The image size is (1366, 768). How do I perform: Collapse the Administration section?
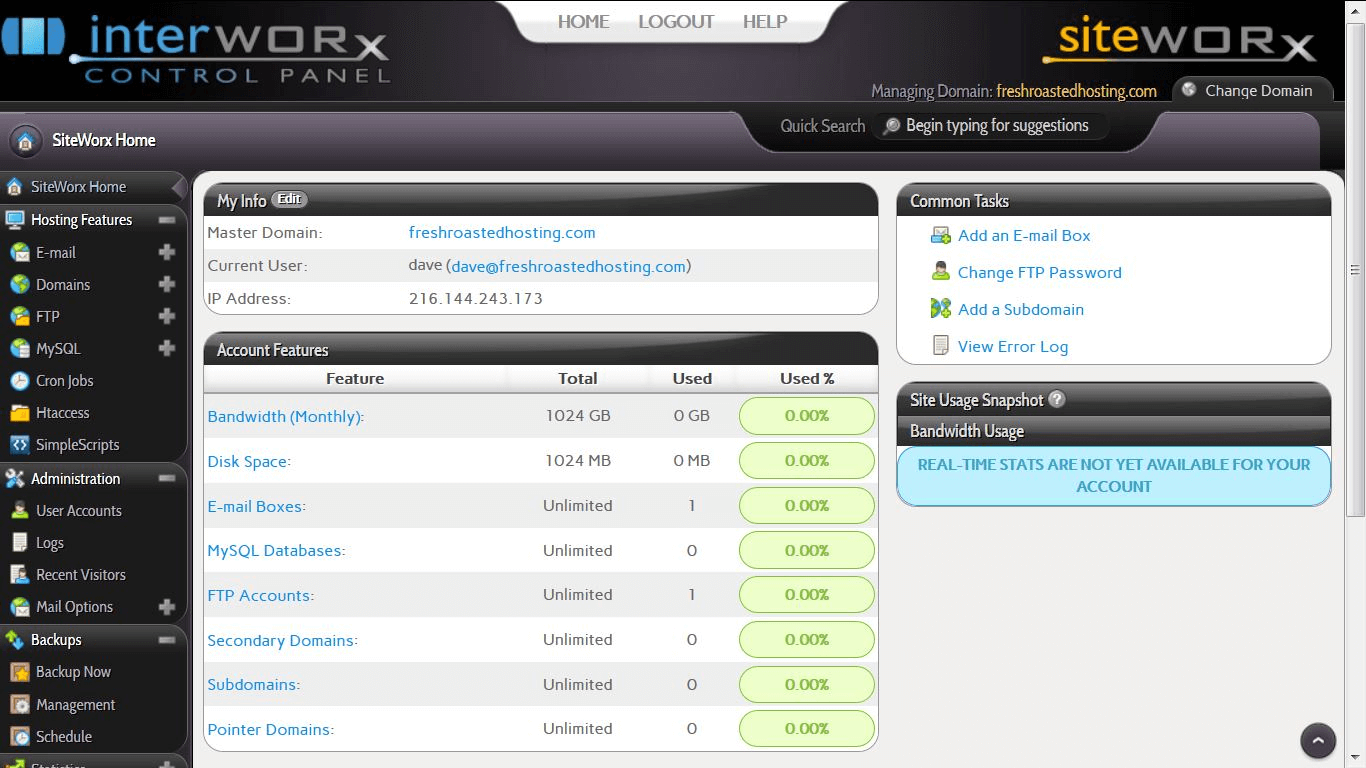point(167,479)
